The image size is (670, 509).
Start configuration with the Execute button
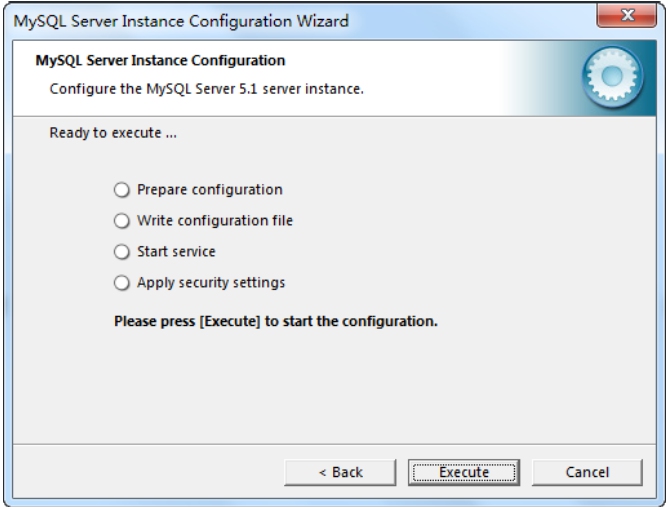(x=464, y=472)
